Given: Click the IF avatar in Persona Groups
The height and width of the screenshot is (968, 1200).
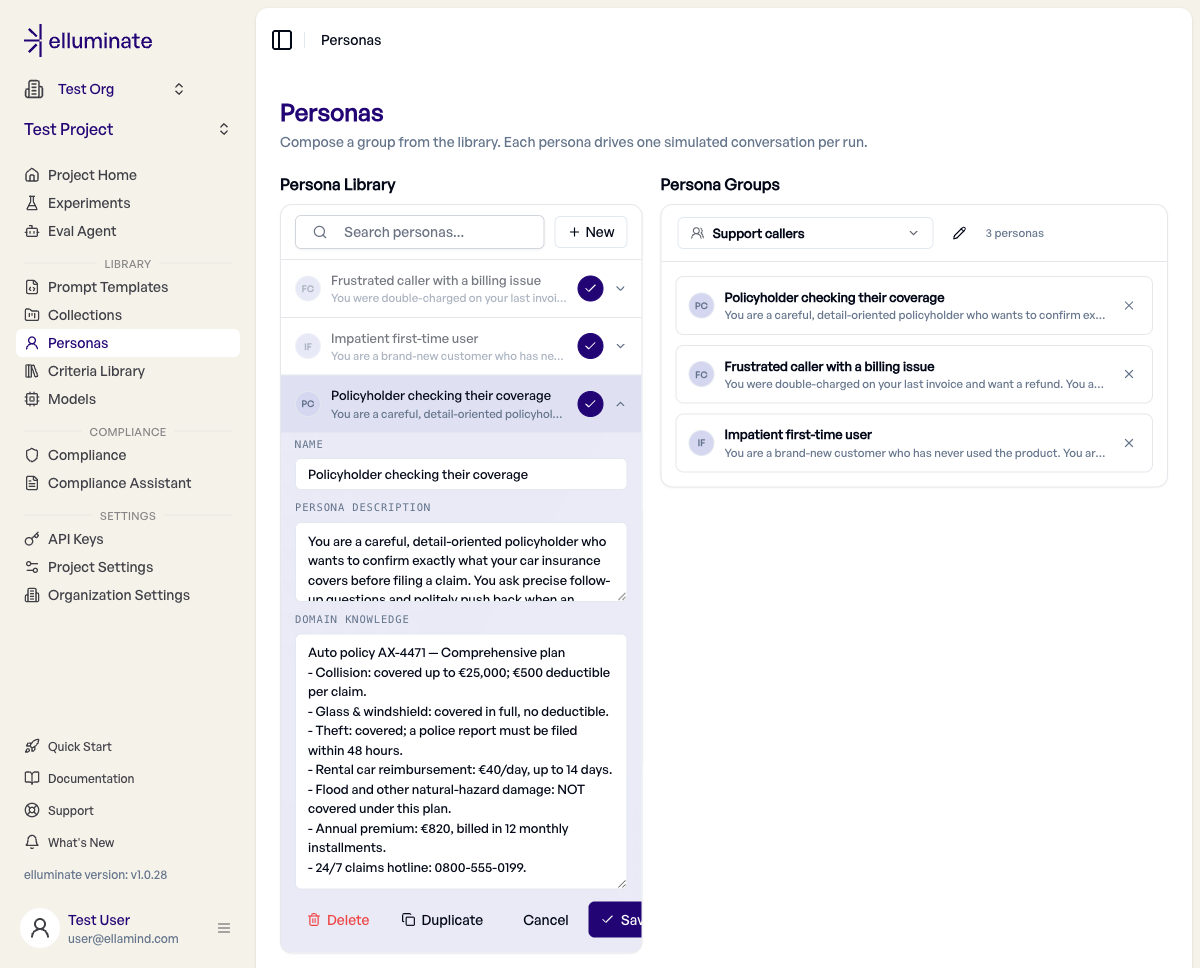Looking at the screenshot, I should 701,443.
